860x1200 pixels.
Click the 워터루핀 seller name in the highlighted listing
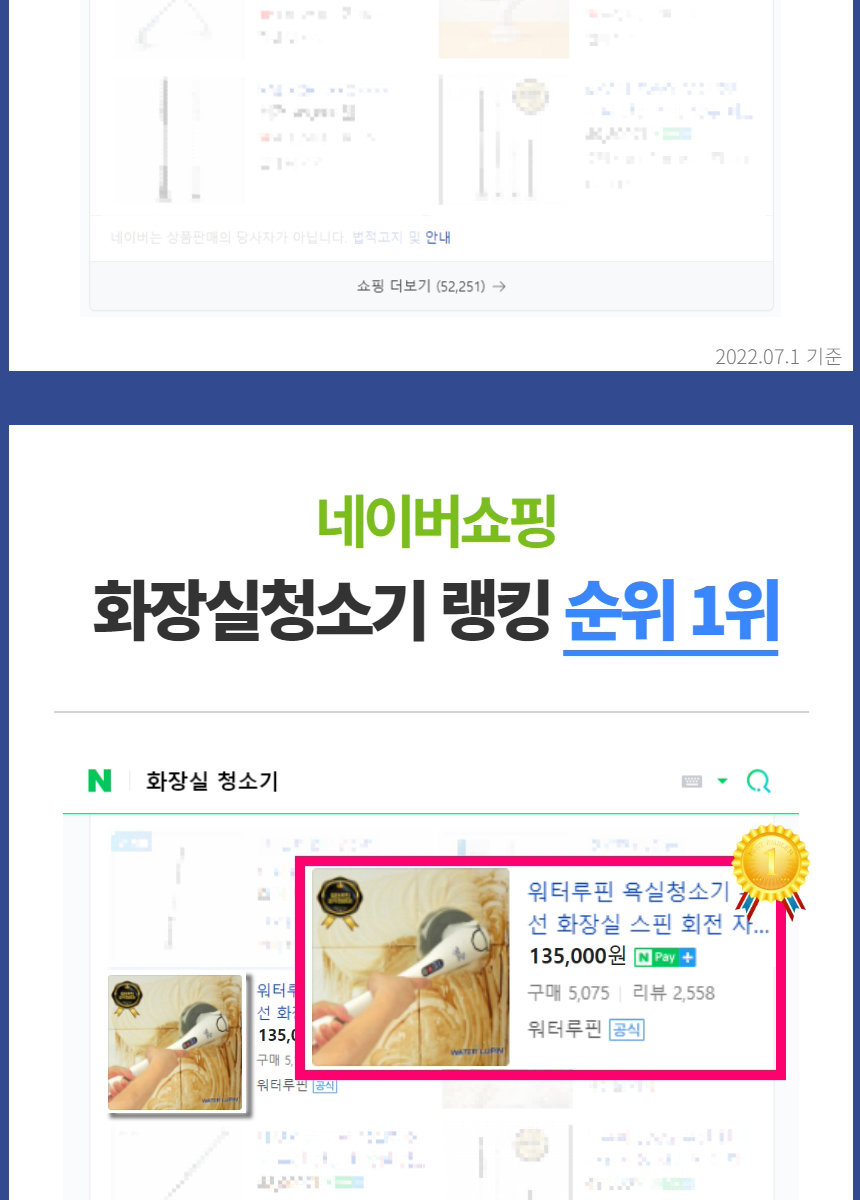(x=565, y=1029)
